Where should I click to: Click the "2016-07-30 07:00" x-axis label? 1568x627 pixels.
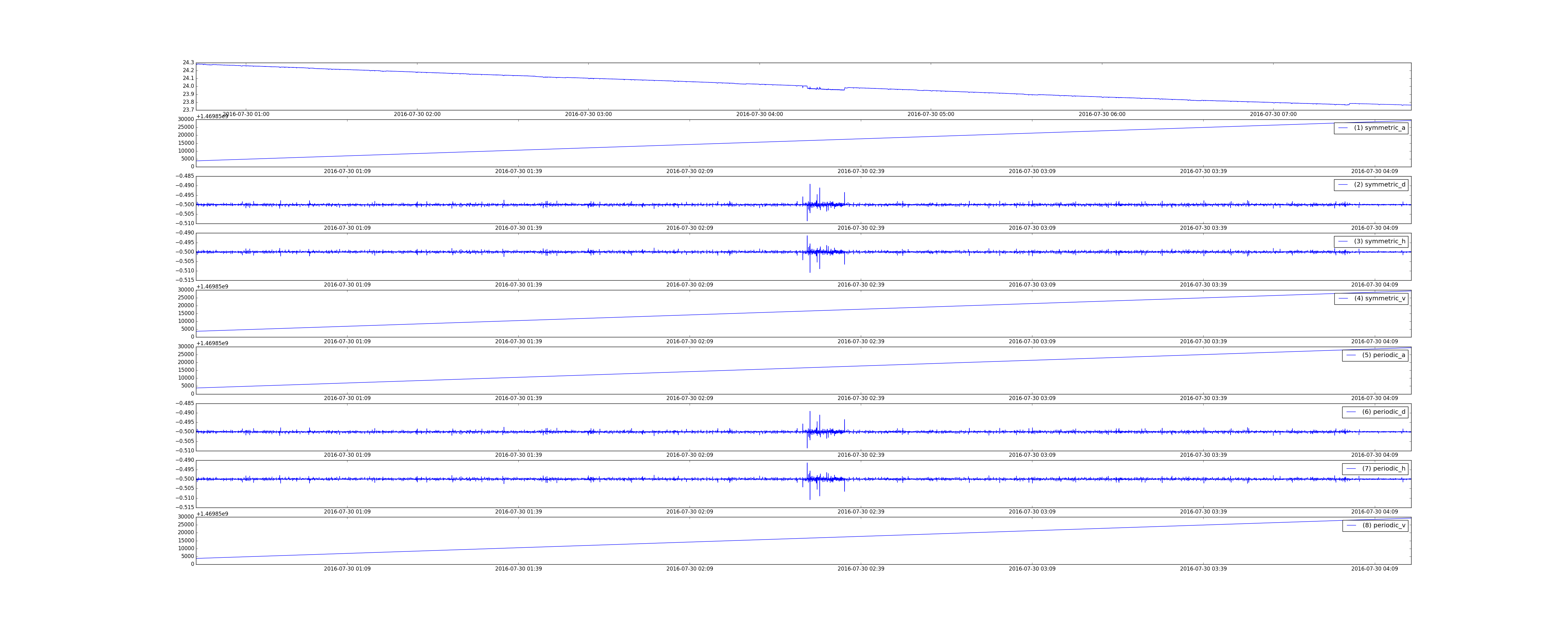[x=1274, y=114]
